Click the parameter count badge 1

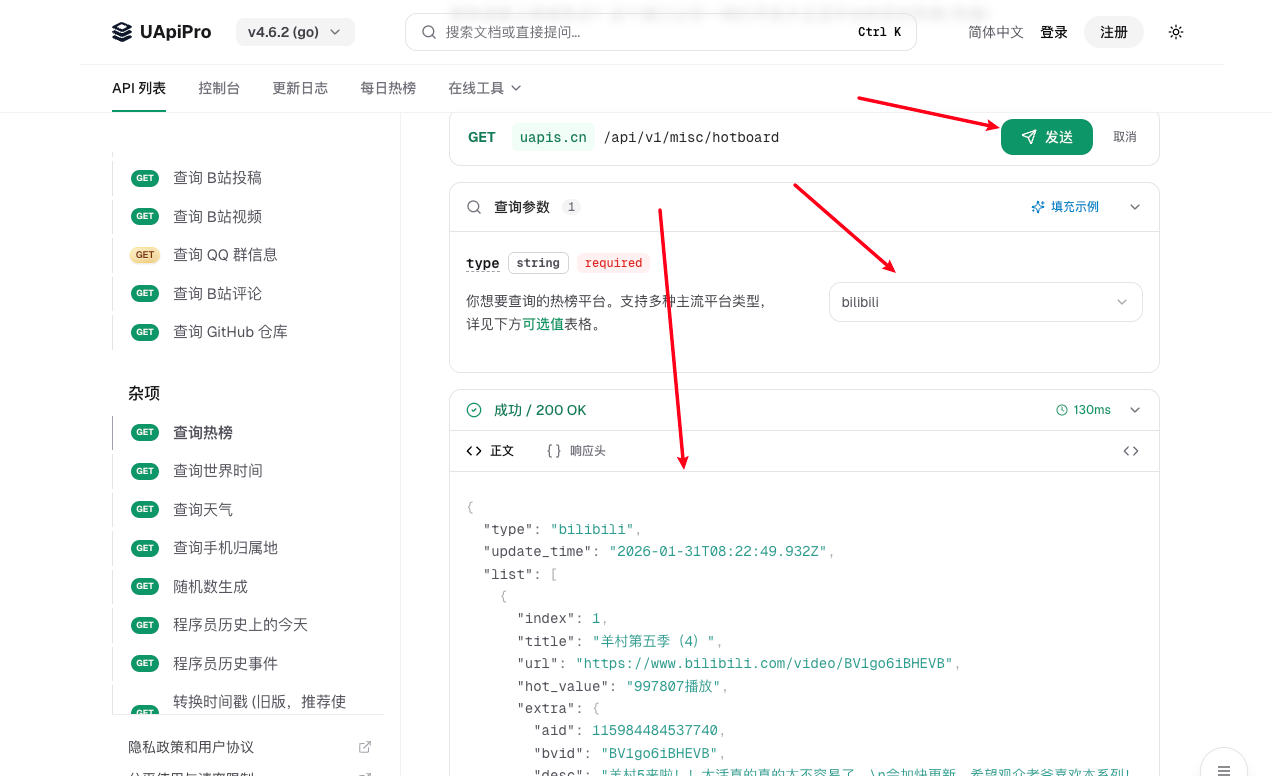(571, 207)
